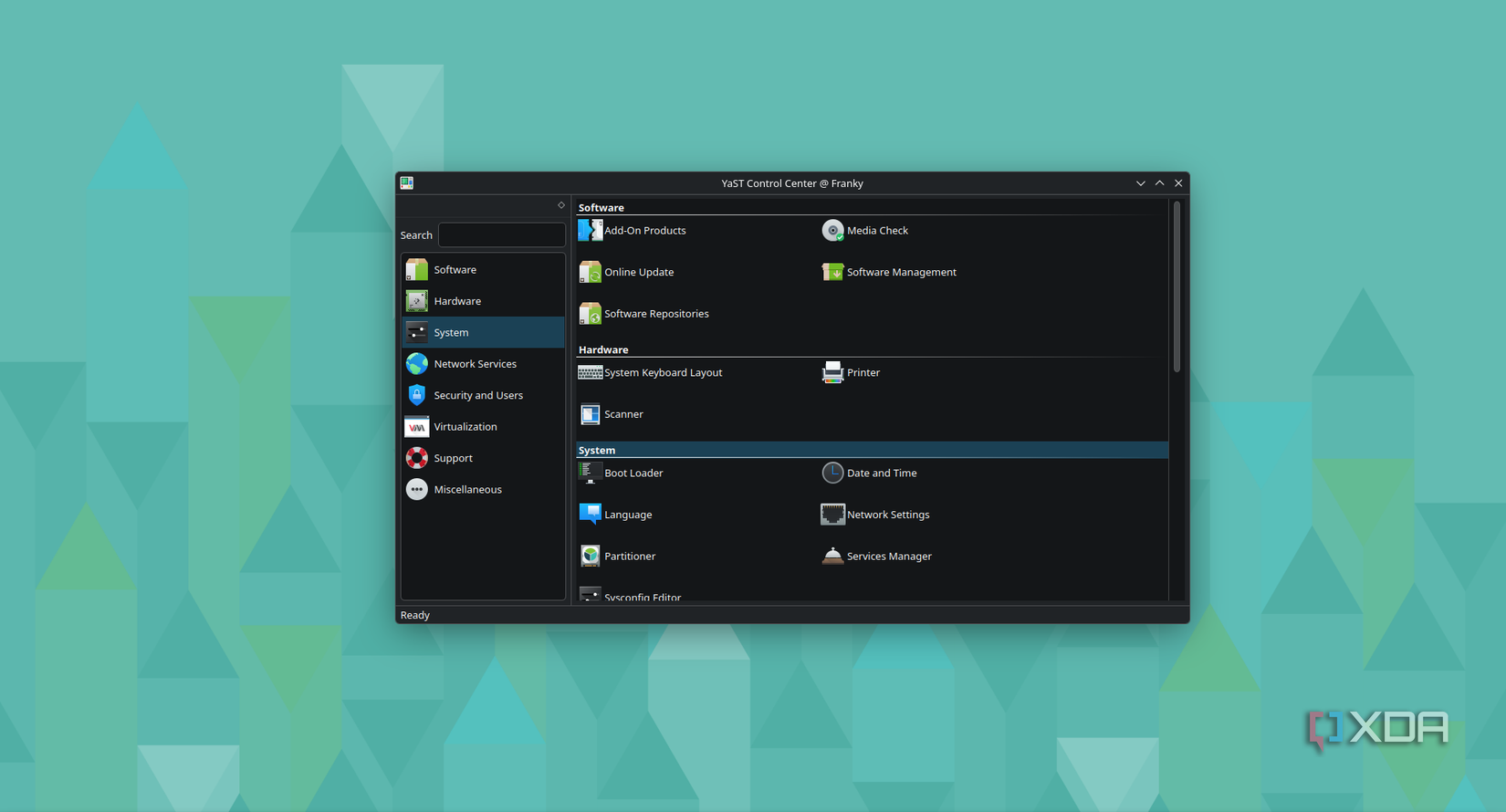The width and height of the screenshot is (1506, 812).
Task: Click the 'Boot Loader' label
Action: tap(633, 473)
